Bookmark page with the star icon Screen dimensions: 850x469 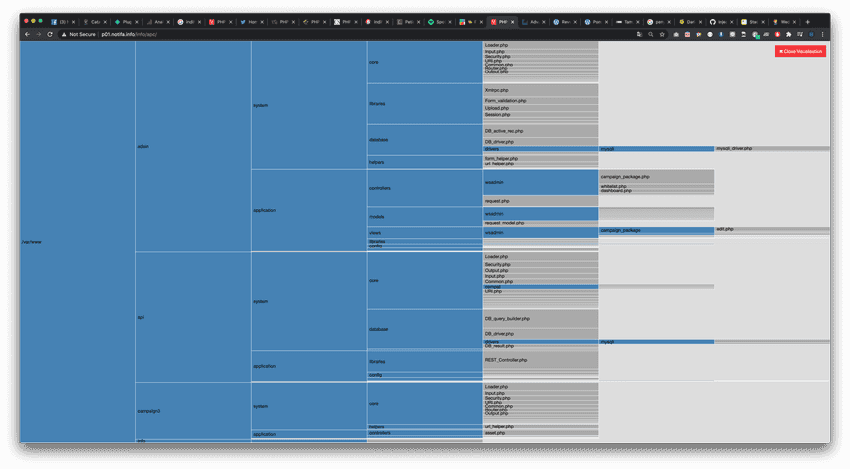tap(662, 34)
